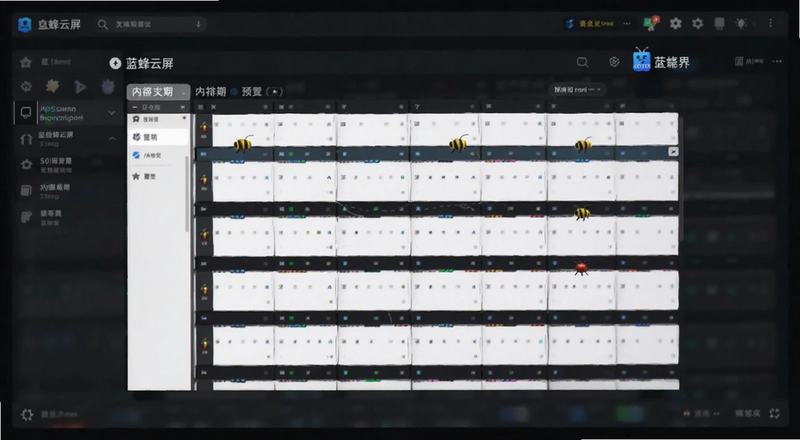Click the monitor icon in the top bar
This screenshot has height=440, width=800.
[x=719, y=23]
